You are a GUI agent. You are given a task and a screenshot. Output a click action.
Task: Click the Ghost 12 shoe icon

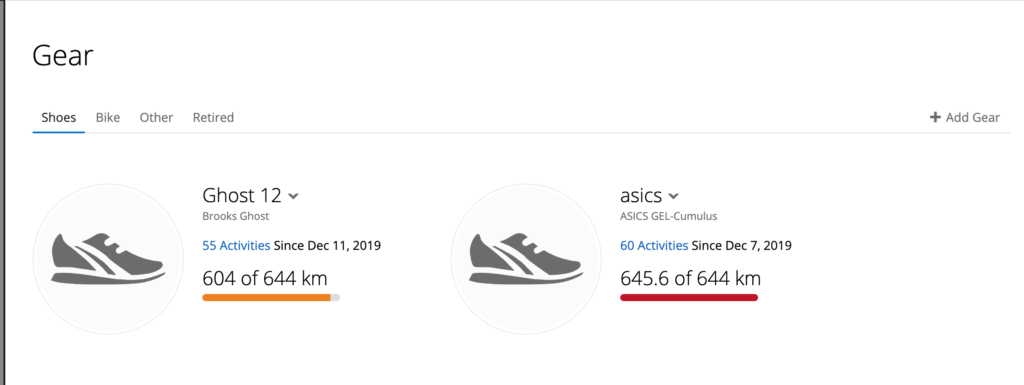point(108,259)
